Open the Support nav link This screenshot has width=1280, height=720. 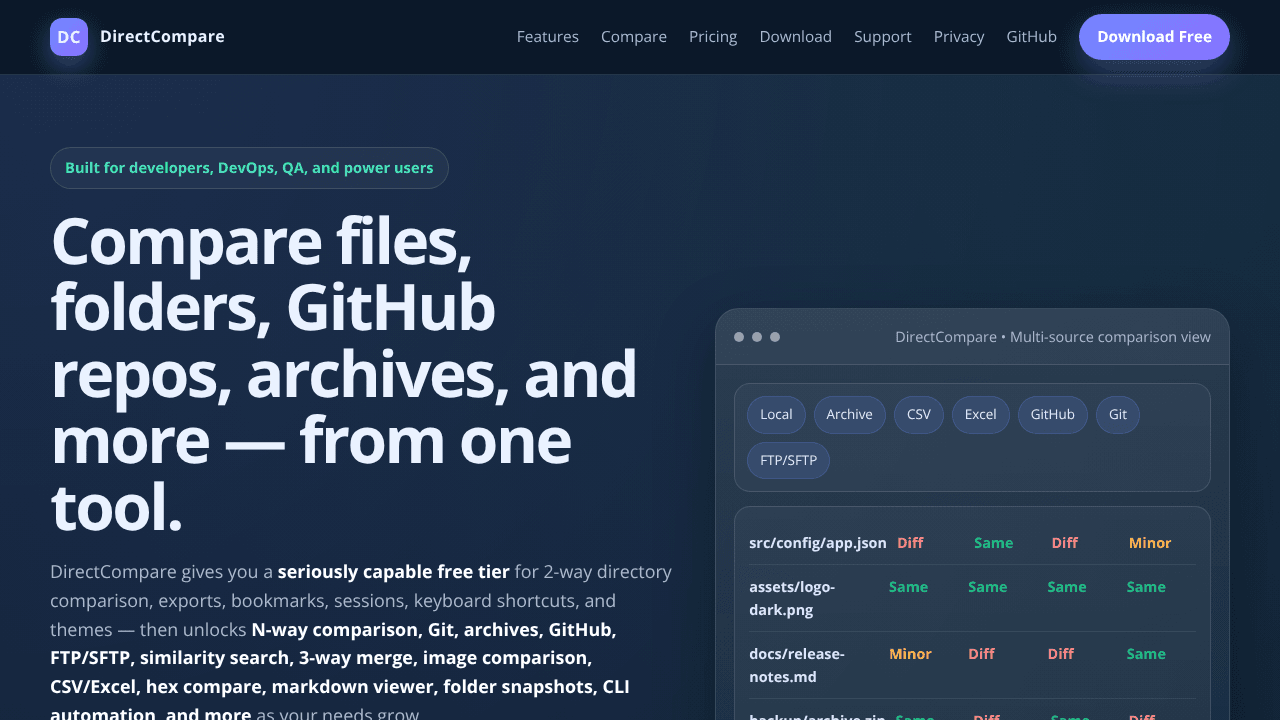click(883, 37)
